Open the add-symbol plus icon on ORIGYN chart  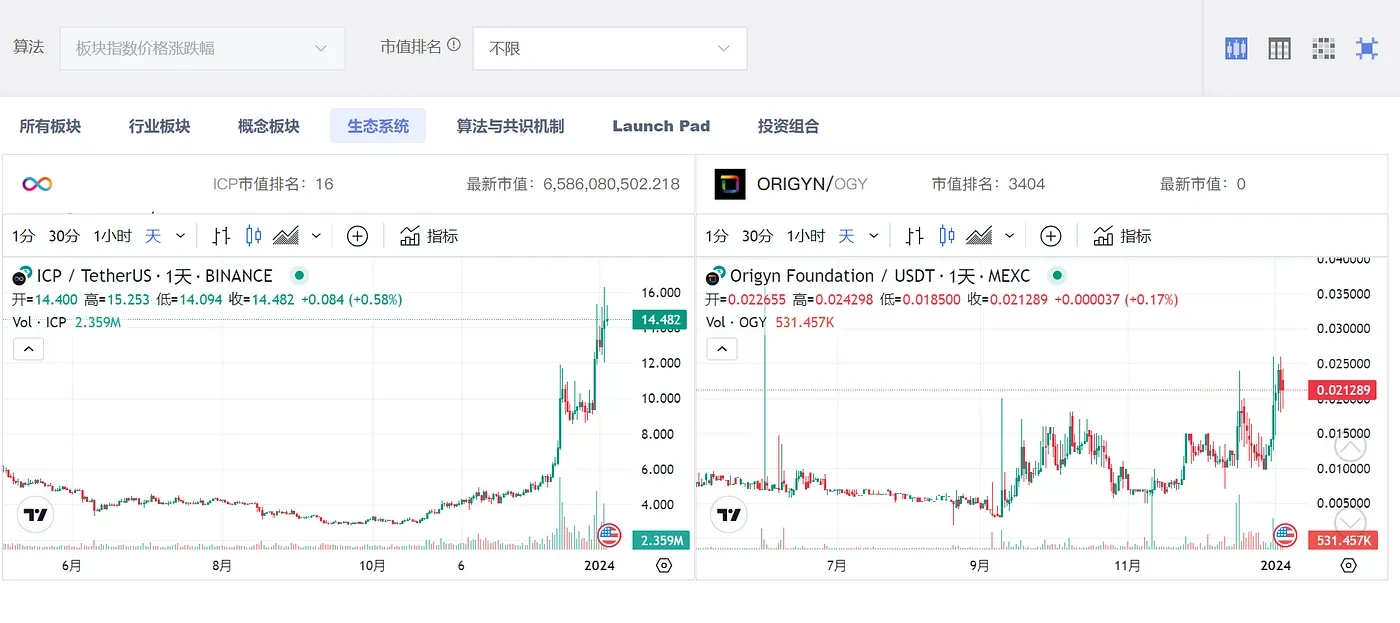pos(1050,236)
